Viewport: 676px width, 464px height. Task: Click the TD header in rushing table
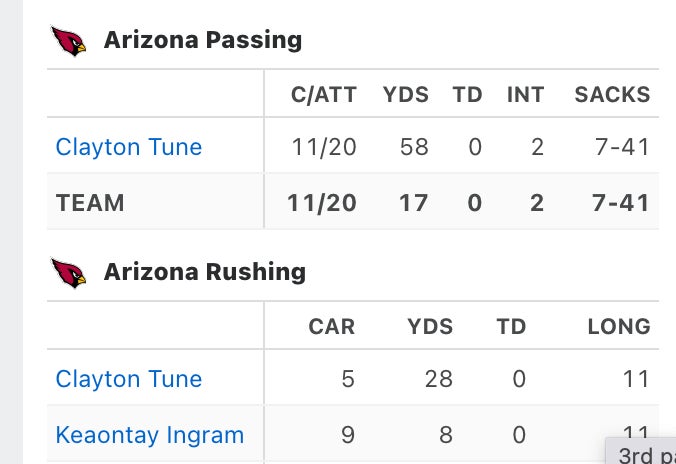(511, 327)
